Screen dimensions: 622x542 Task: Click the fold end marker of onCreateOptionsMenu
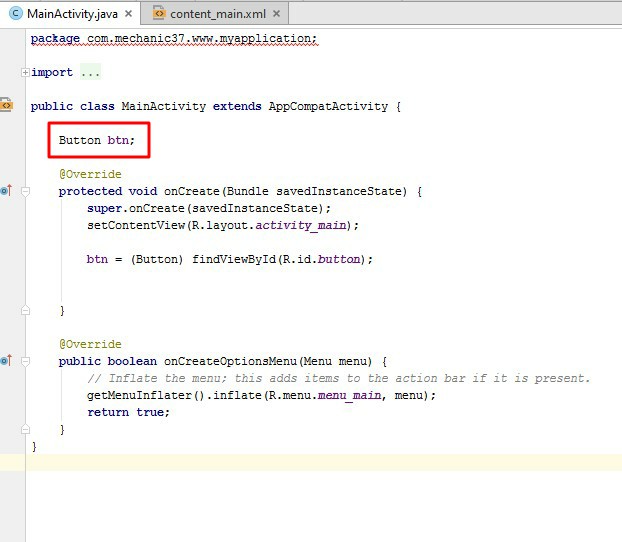click(x=25, y=429)
